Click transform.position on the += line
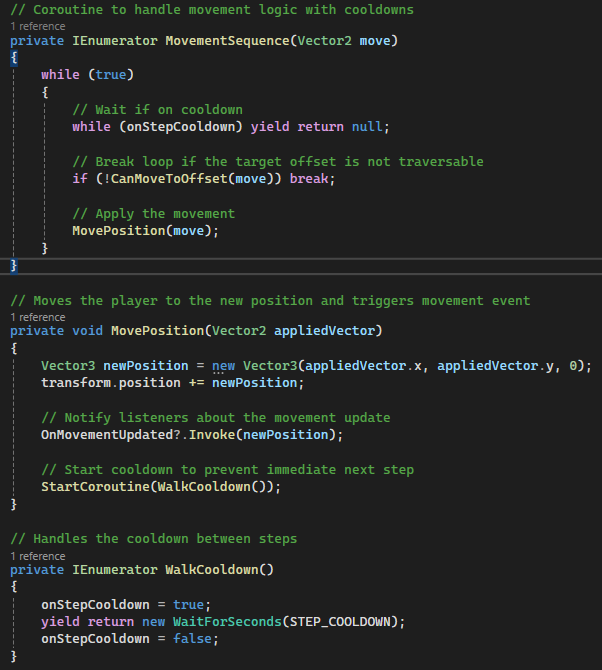602x670 pixels. [111, 383]
